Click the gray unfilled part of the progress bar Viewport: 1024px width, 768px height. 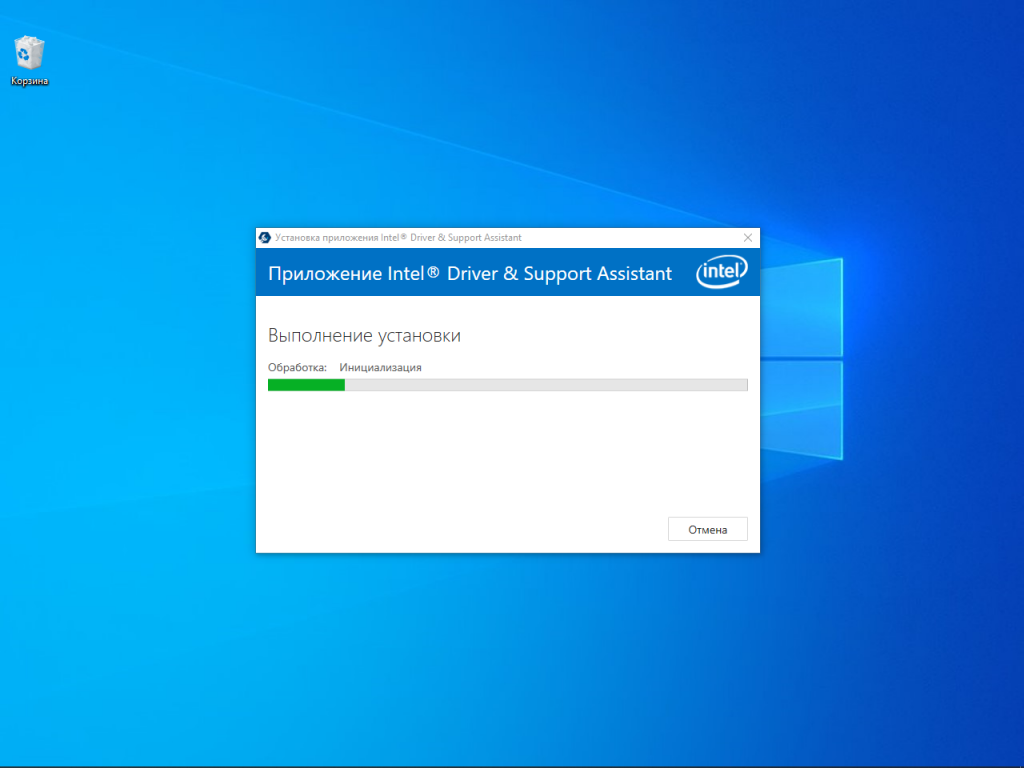click(545, 385)
